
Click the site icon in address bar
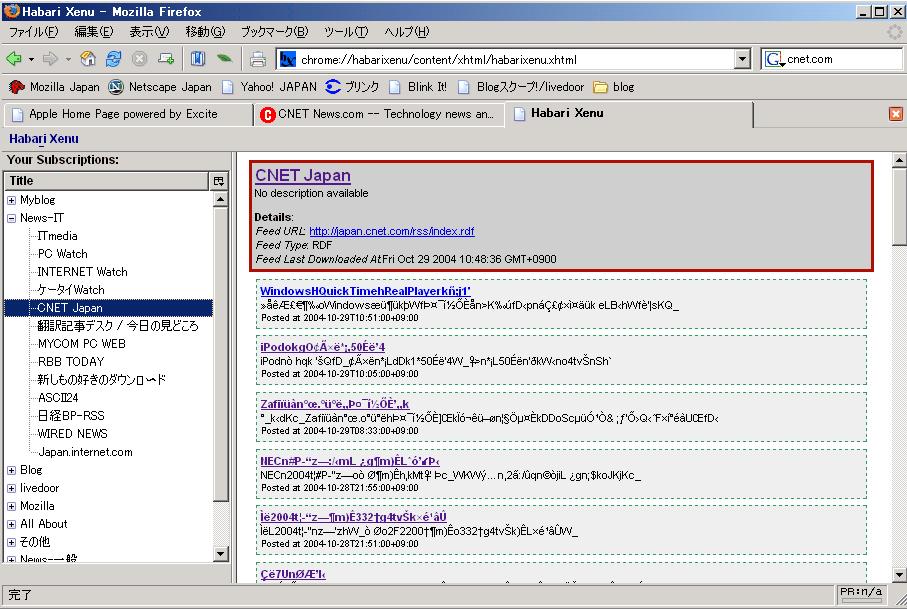coord(287,59)
